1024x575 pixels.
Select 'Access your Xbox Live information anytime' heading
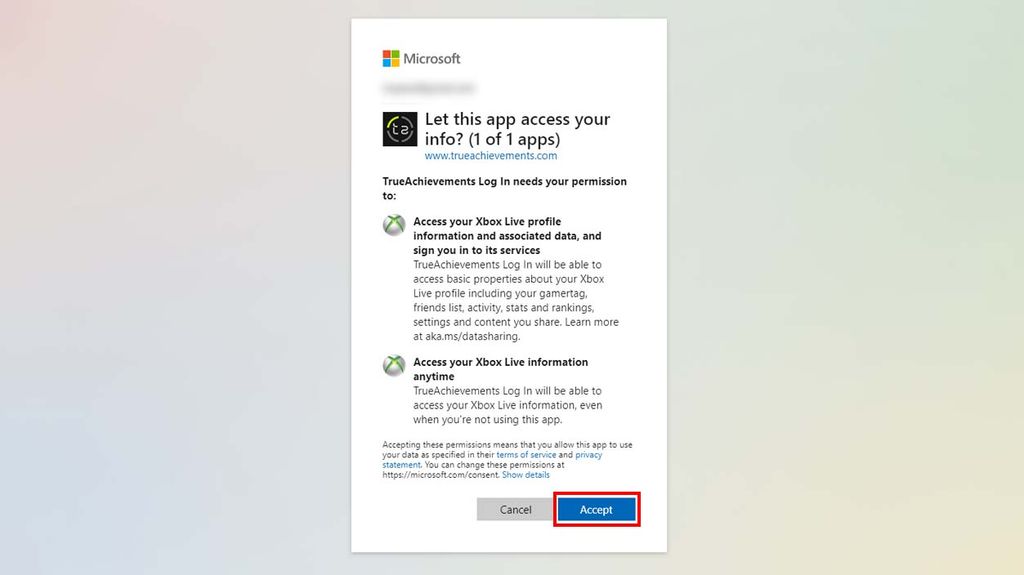(500, 369)
